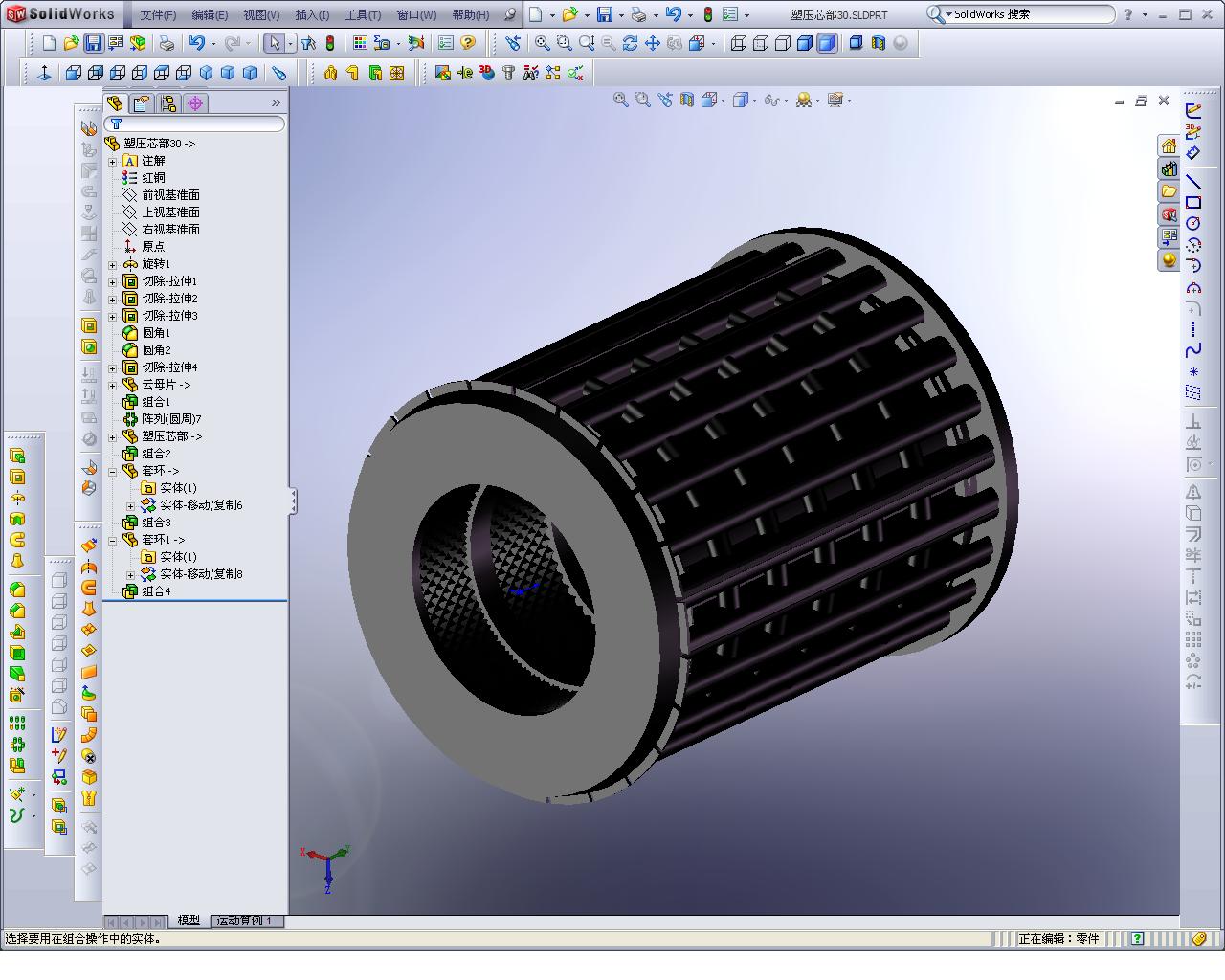Open the View Palette task pane tab
The image size is (1225, 980).
coord(1169,237)
